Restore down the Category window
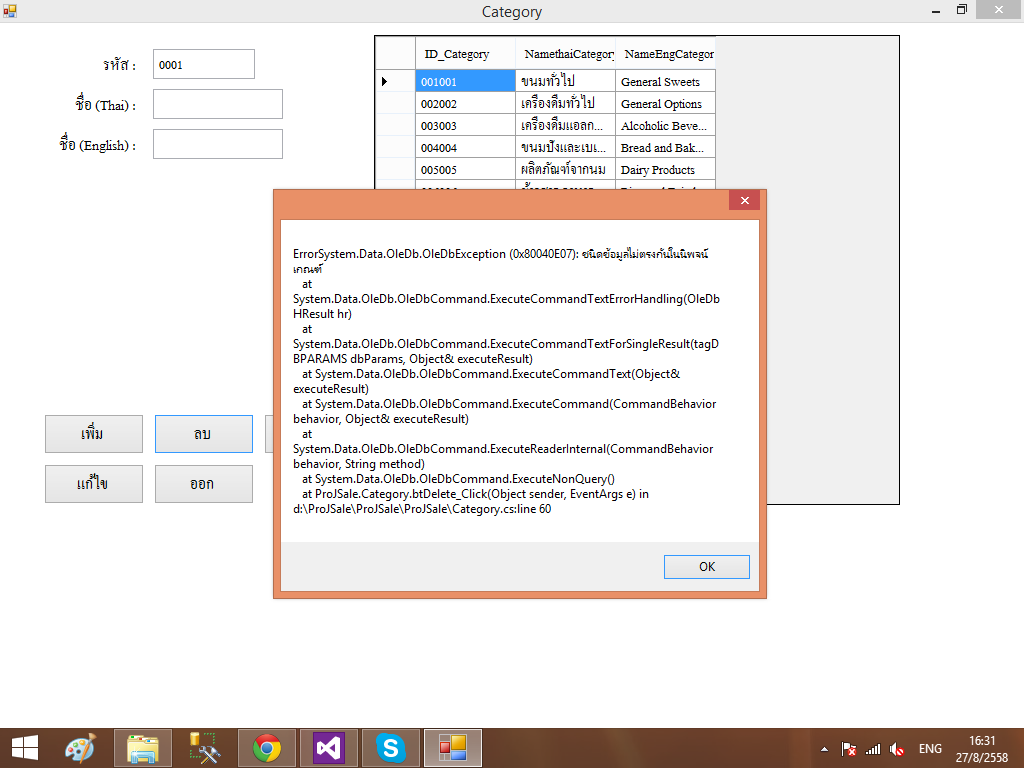The width and height of the screenshot is (1024, 768). 961,10
